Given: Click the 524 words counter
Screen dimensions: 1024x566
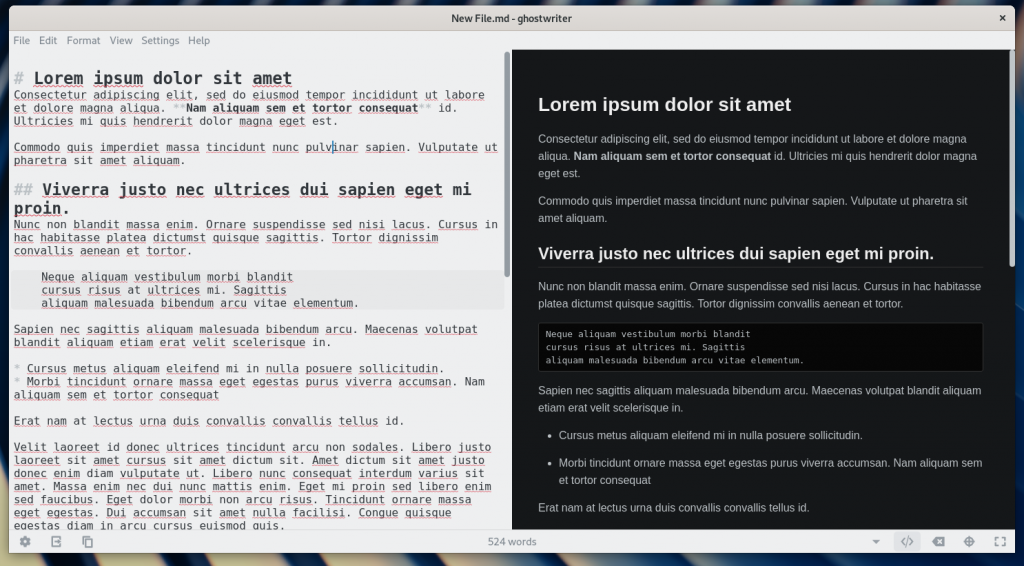Looking at the screenshot, I should pyautogui.click(x=512, y=542).
